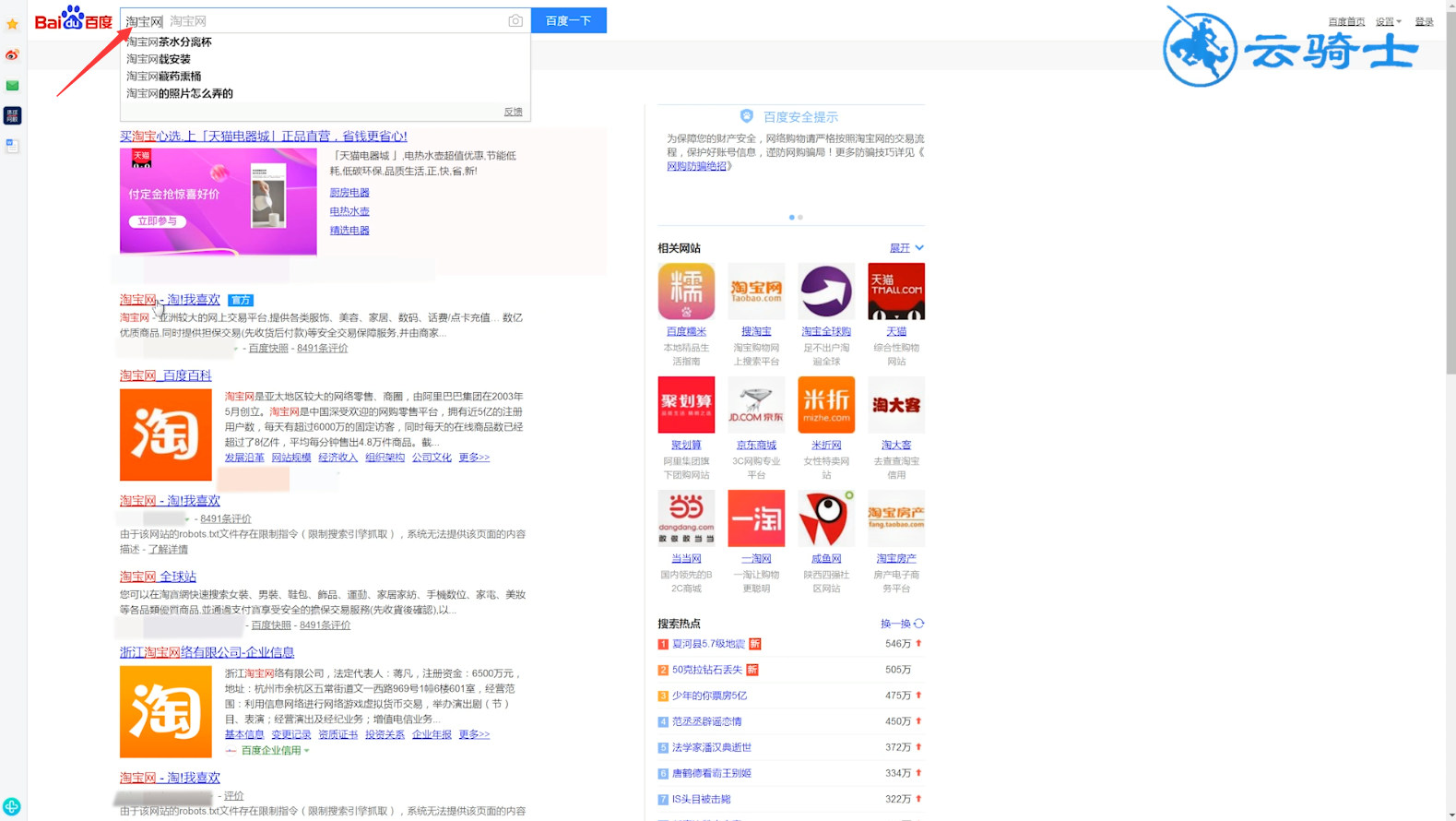Image resolution: width=1456 pixels, height=821 pixels.
Task: Open hot search 50克拉钻石丢失
Action: click(706, 670)
